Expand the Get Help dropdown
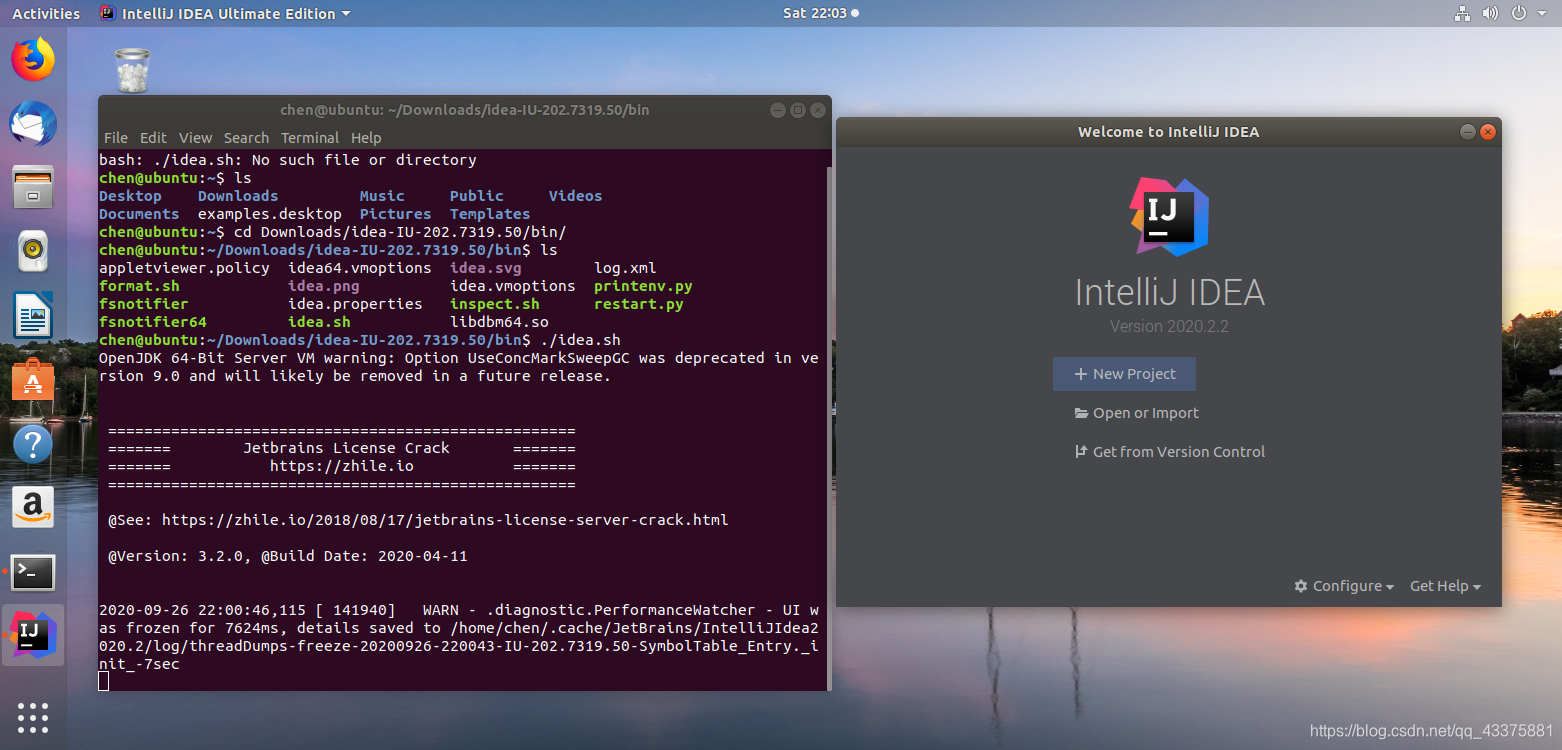1562x750 pixels. [1445, 586]
